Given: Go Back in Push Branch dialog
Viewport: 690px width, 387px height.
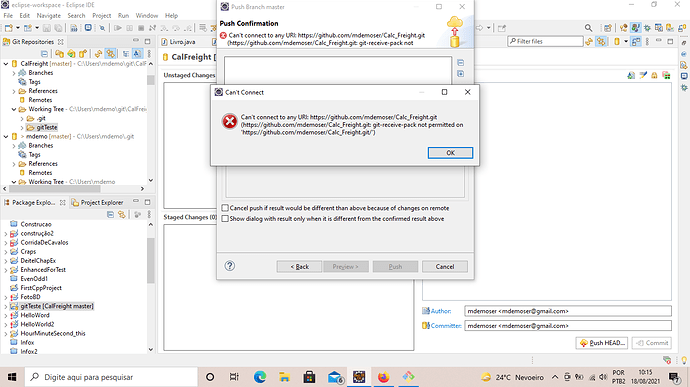Looking at the screenshot, I should 299,266.
